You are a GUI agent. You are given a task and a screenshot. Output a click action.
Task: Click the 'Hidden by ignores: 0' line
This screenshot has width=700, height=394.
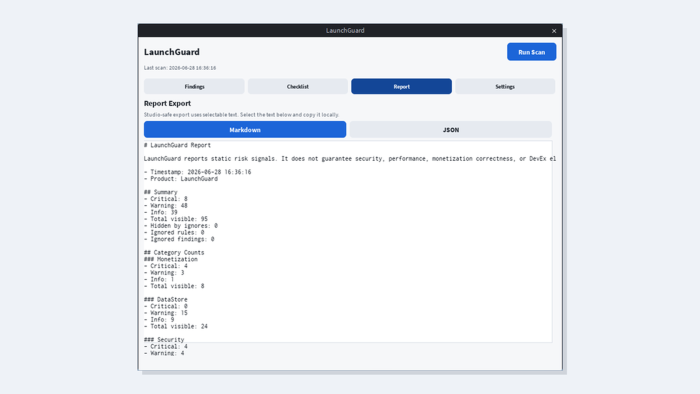181,225
